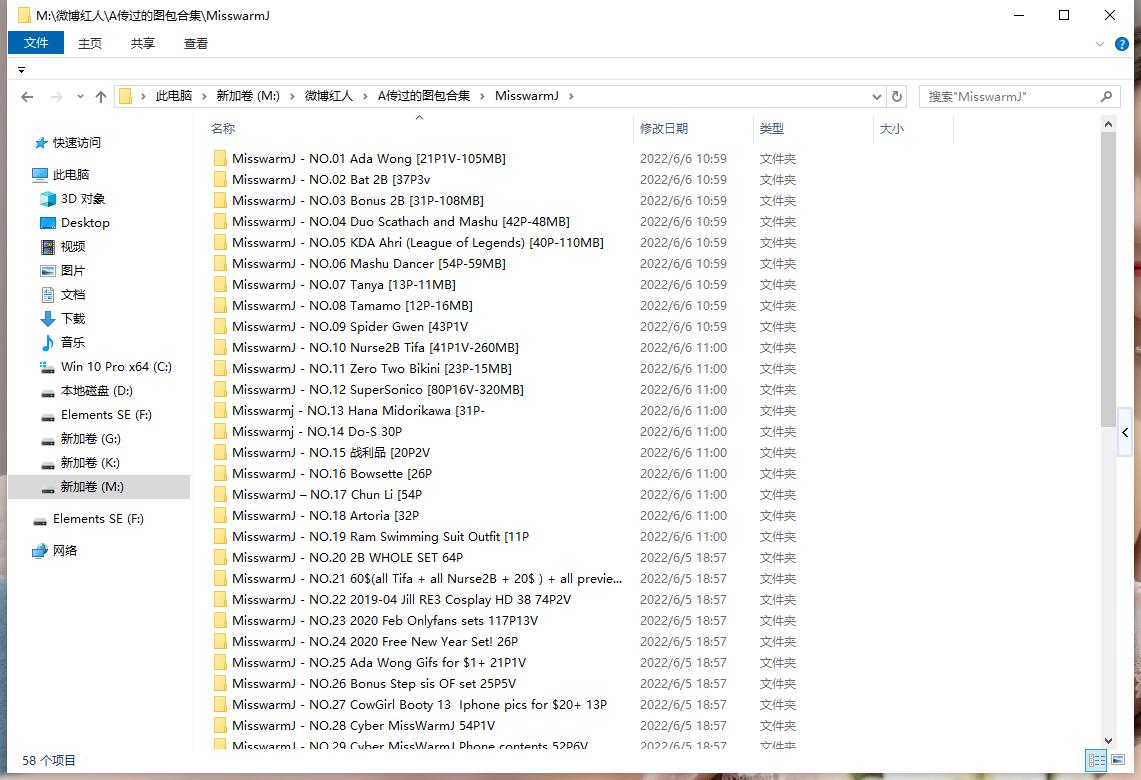Click A传过的图包合集 breadcrumb segment
The image size is (1141, 780).
[x=424, y=96]
